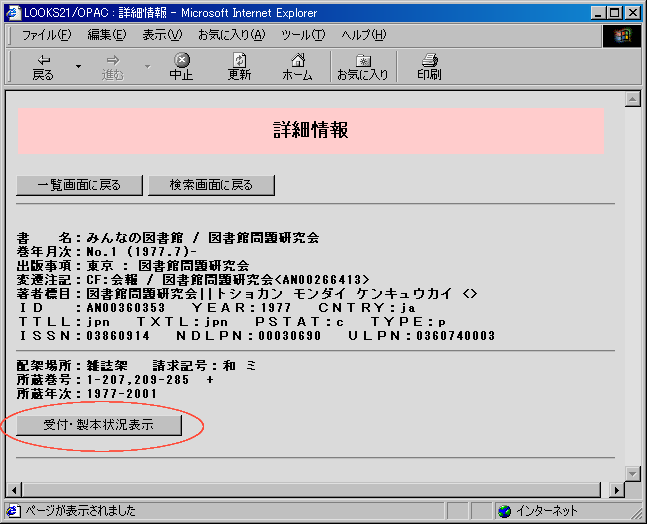Open the Back history dropdown arrow

click(x=78, y=67)
